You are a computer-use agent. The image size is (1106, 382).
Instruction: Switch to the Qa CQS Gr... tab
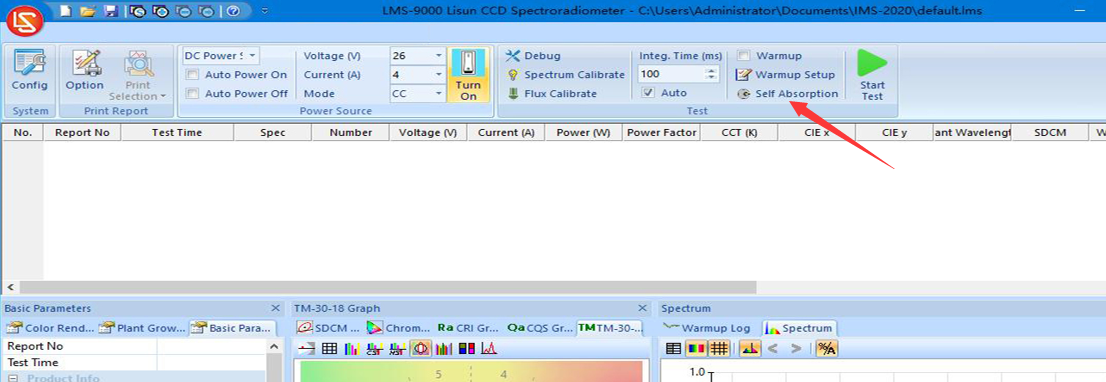pos(539,328)
